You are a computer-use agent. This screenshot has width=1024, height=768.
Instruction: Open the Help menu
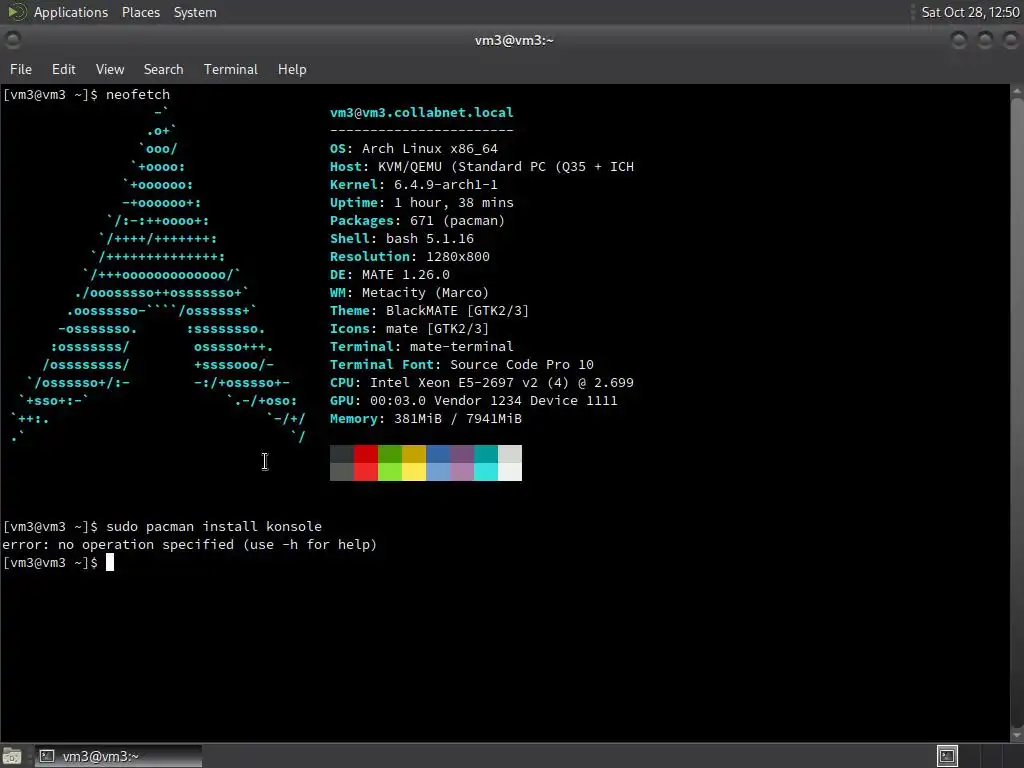click(x=292, y=69)
